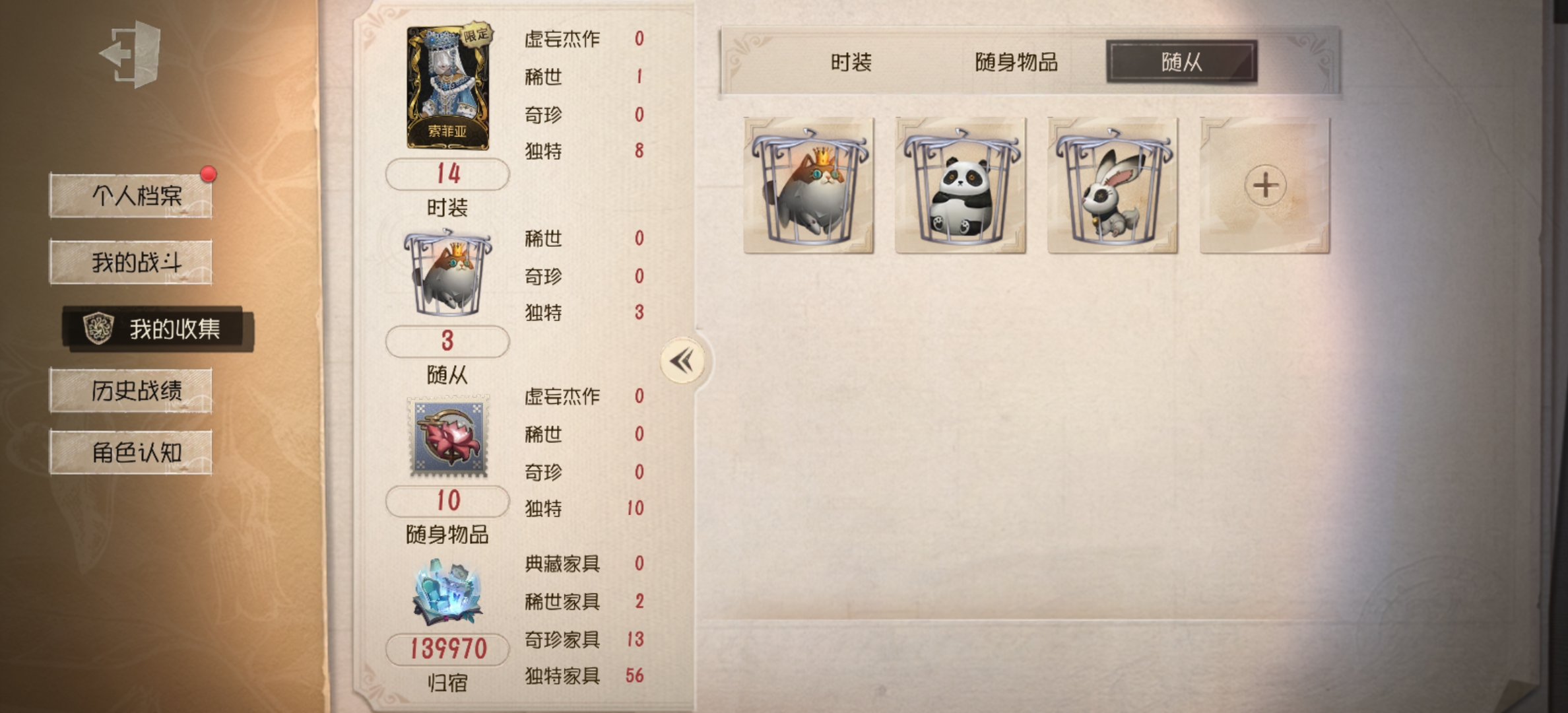Click the caged cat icon above 随从

448,273
